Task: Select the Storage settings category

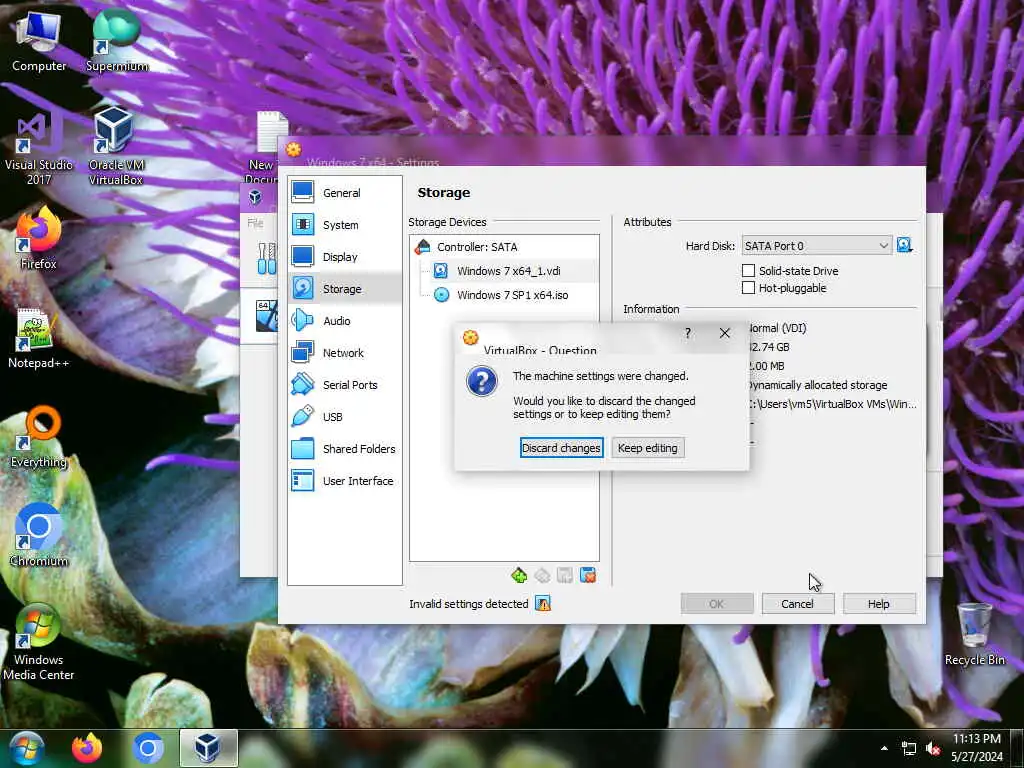Action: [x=344, y=289]
